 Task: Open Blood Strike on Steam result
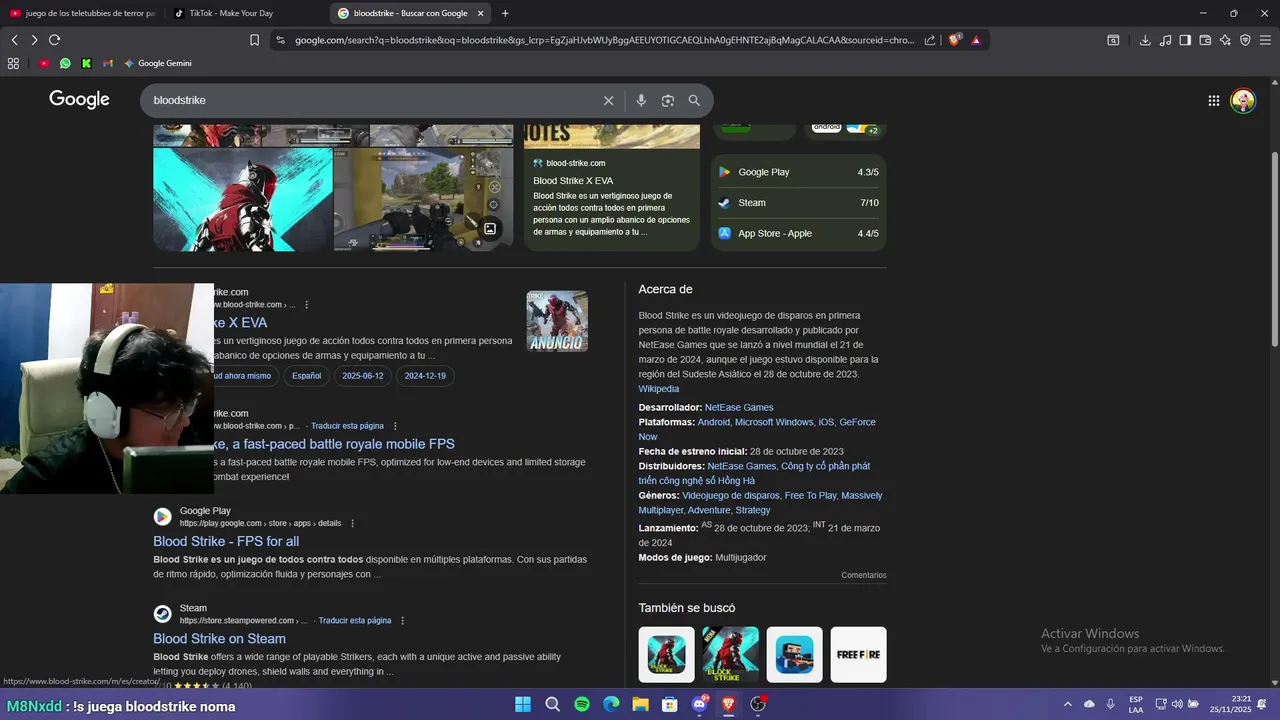click(219, 638)
